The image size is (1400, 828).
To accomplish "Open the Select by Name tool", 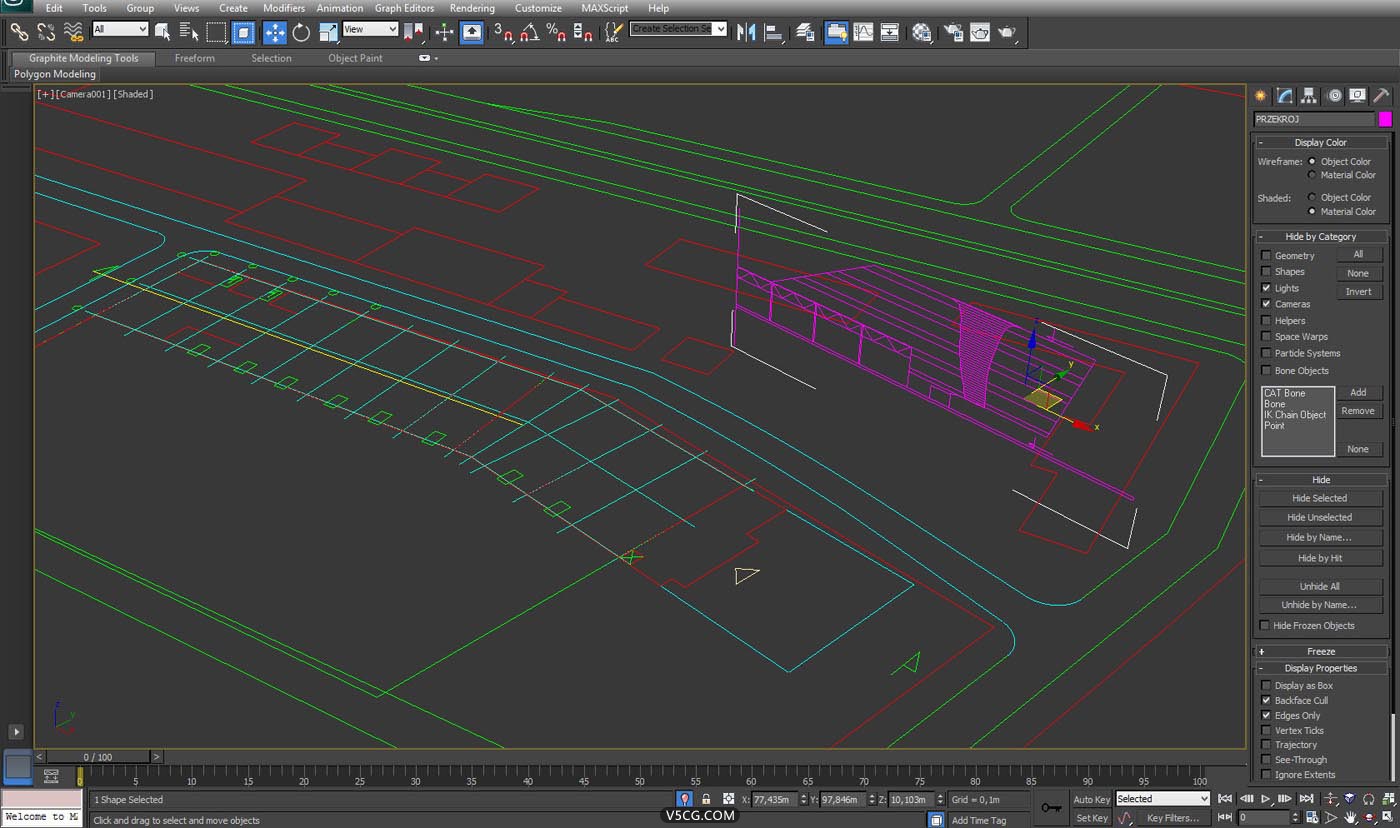I will click(189, 32).
